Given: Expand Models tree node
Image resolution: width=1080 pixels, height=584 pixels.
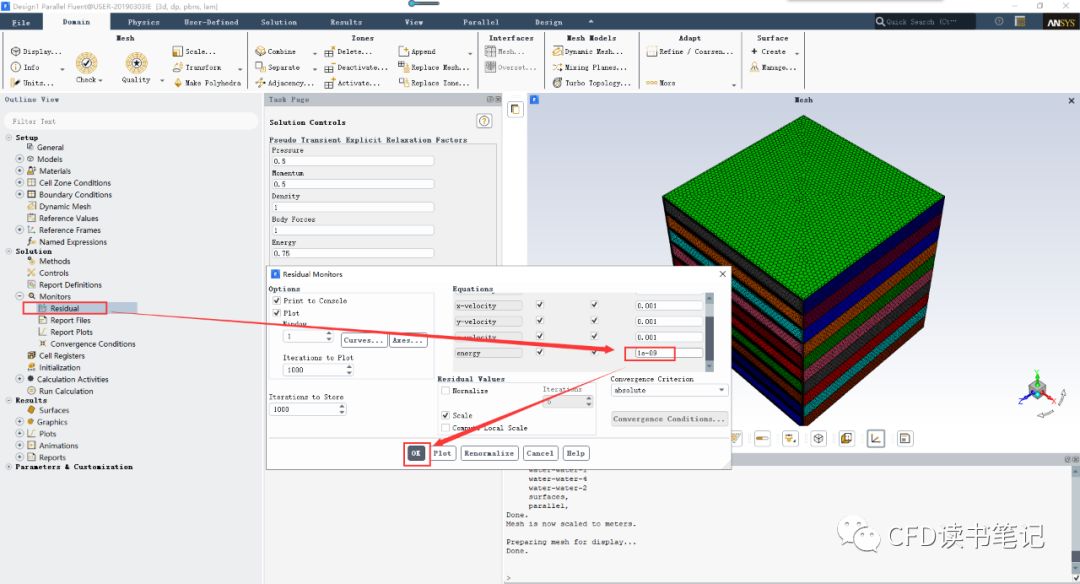Looking at the screenshot, I should pos(20,159).
